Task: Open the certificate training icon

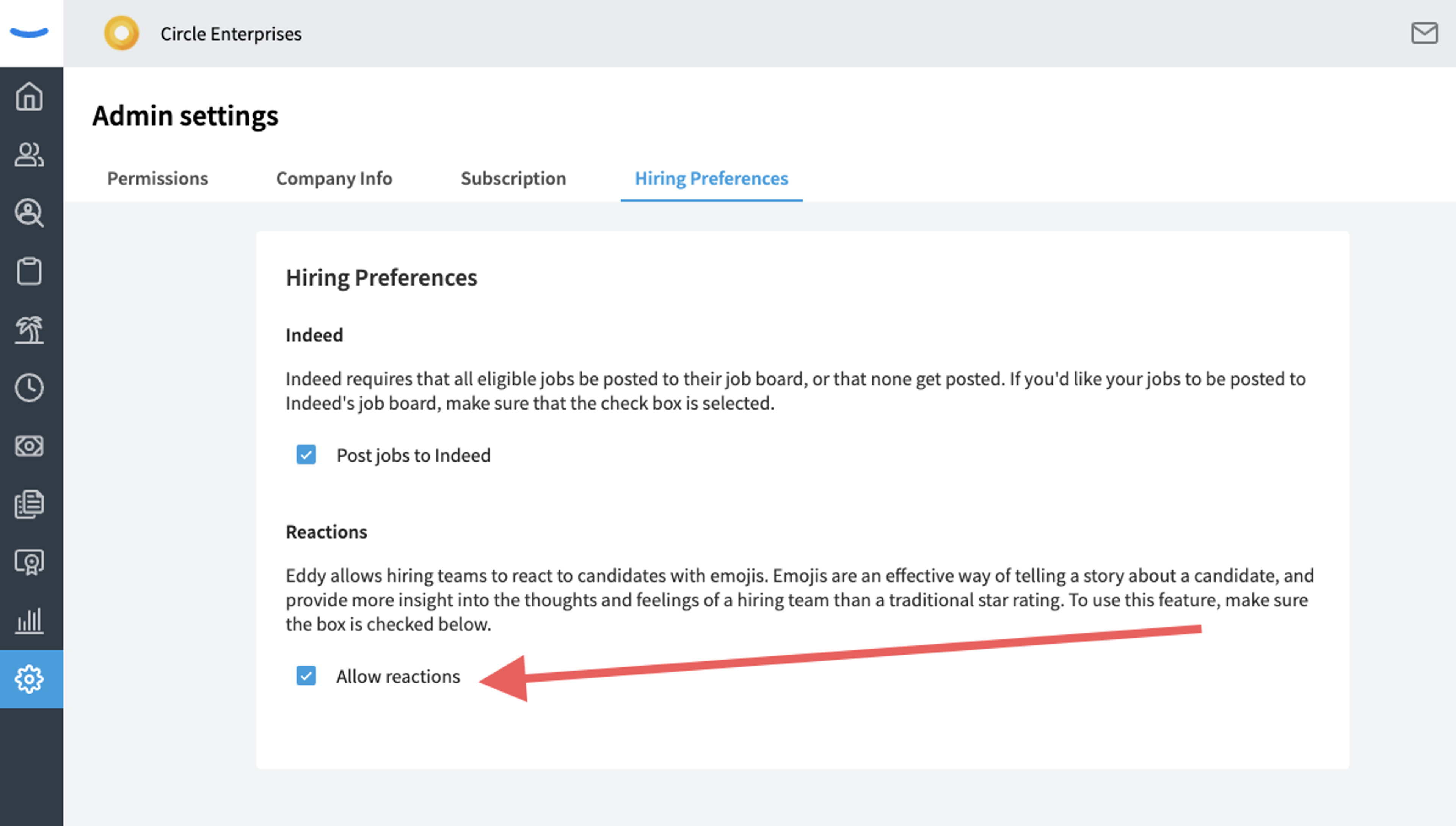Action: 29,563
